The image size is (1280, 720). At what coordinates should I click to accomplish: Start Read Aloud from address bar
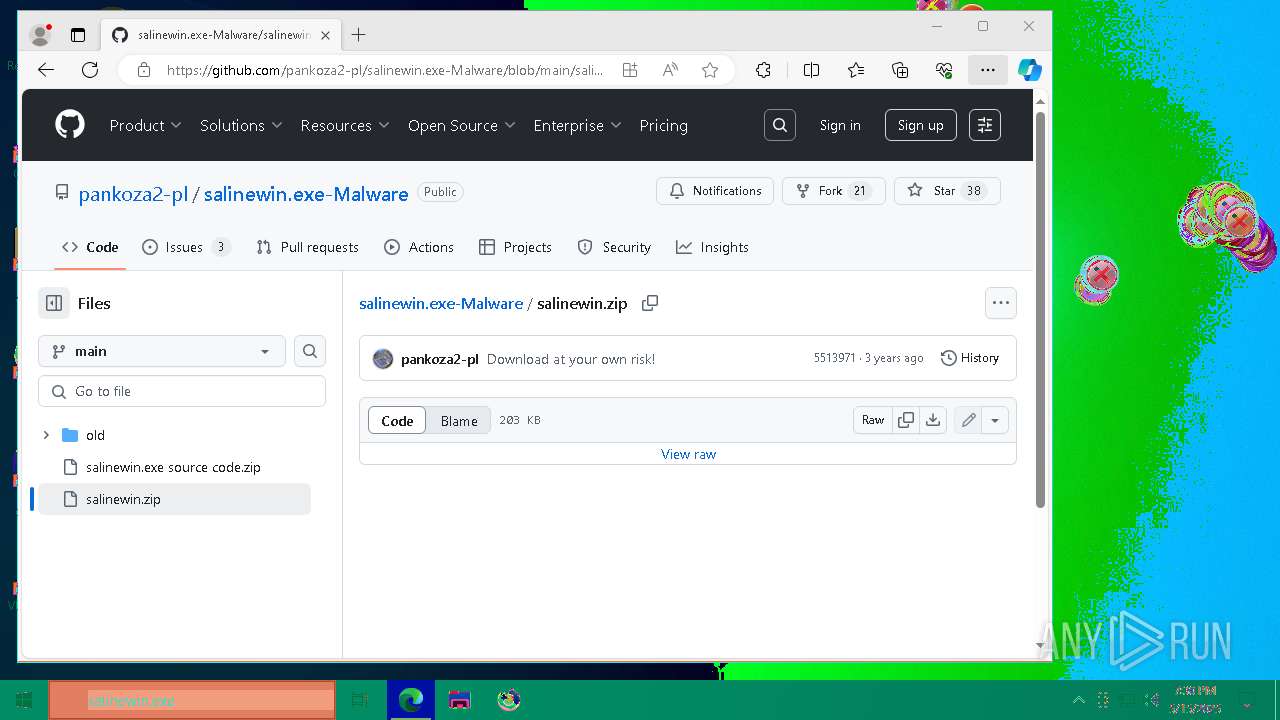[x=670, y=70]
